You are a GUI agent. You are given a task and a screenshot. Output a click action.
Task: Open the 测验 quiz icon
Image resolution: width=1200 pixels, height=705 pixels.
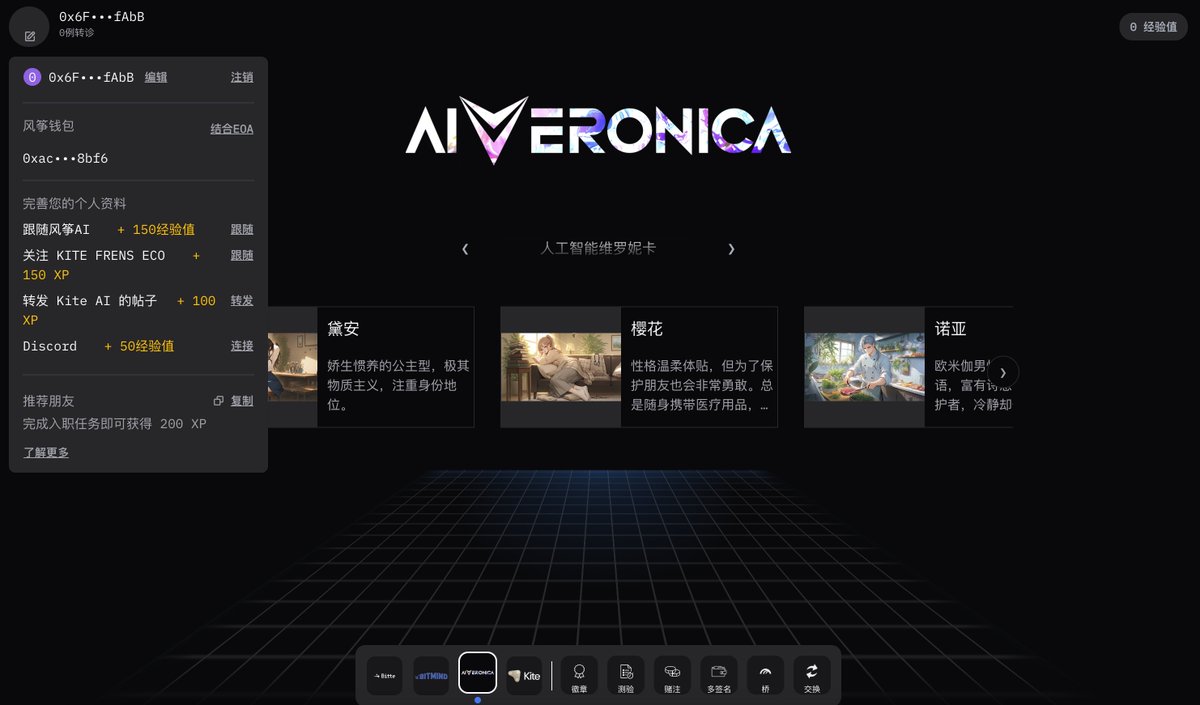(x=626, y=675)
